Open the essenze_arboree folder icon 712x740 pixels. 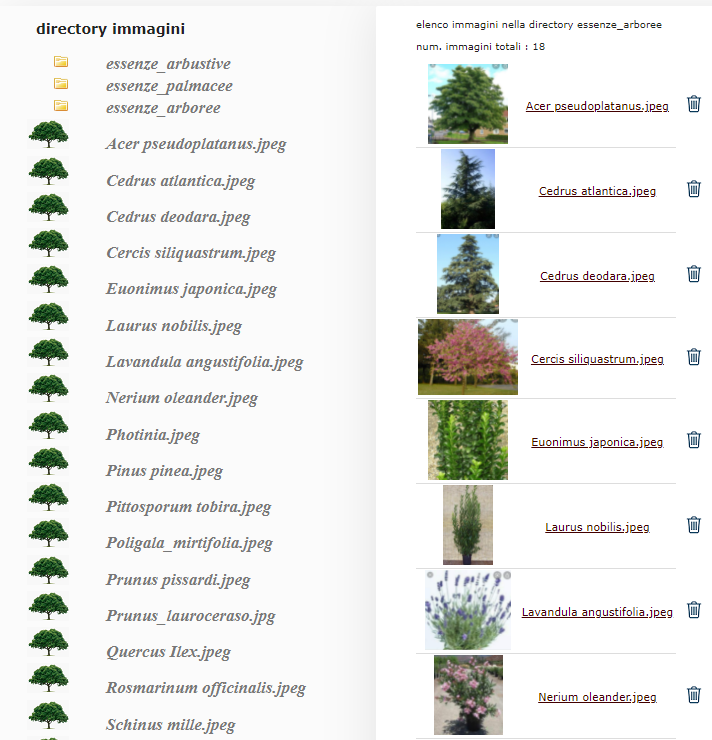[61, 105]
